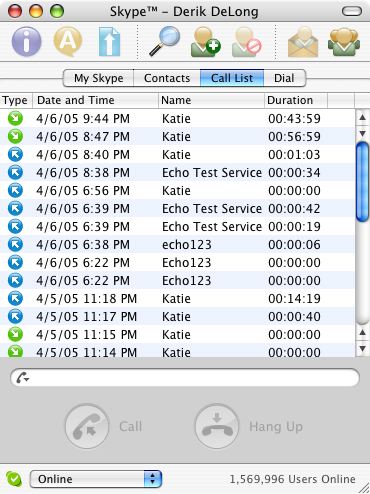This screenshot has height=494, width=370.
Task: Switch to the My Skype tab
Action: coord(98,78)
